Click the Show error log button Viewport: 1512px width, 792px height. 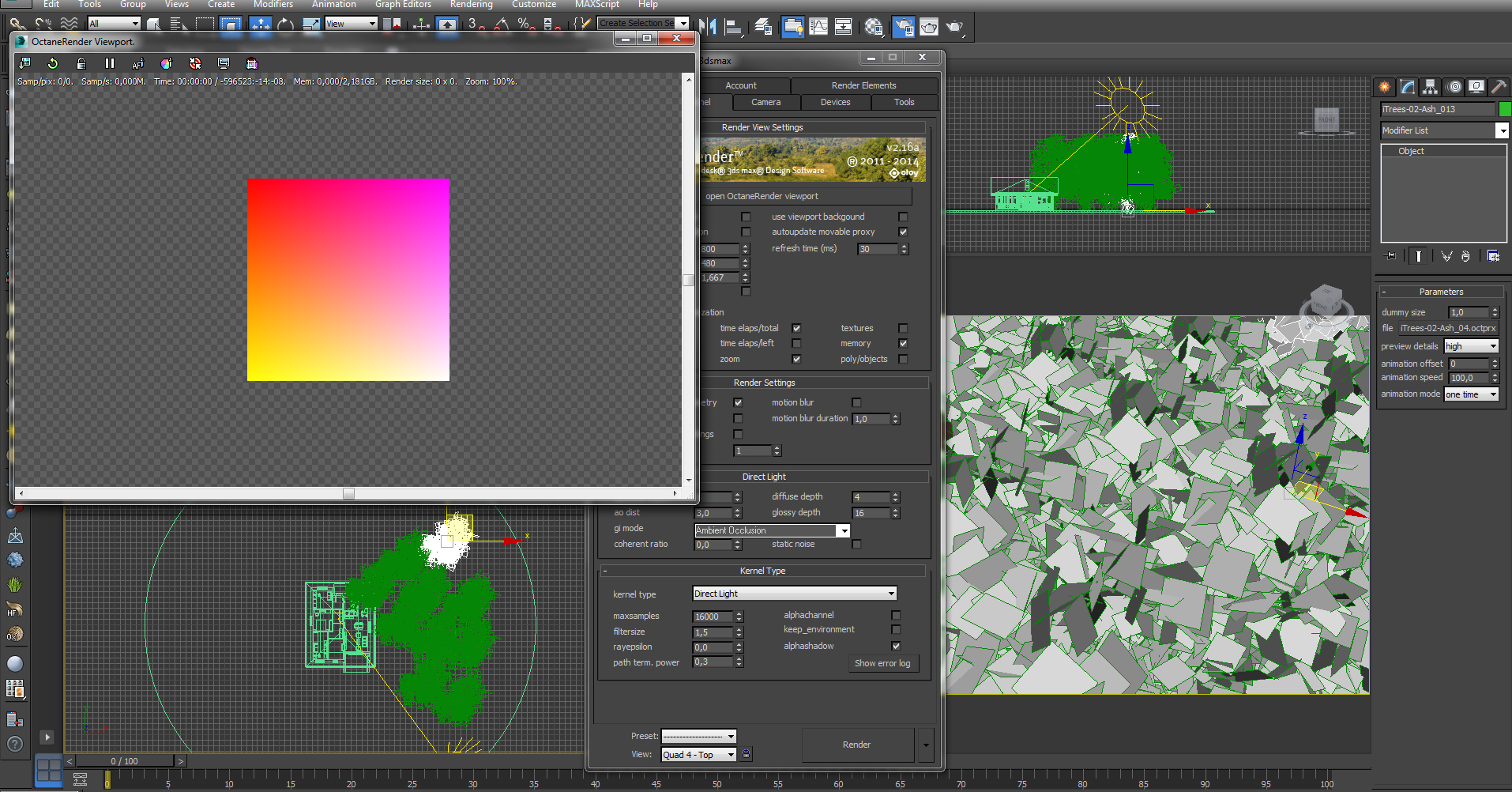882,663
